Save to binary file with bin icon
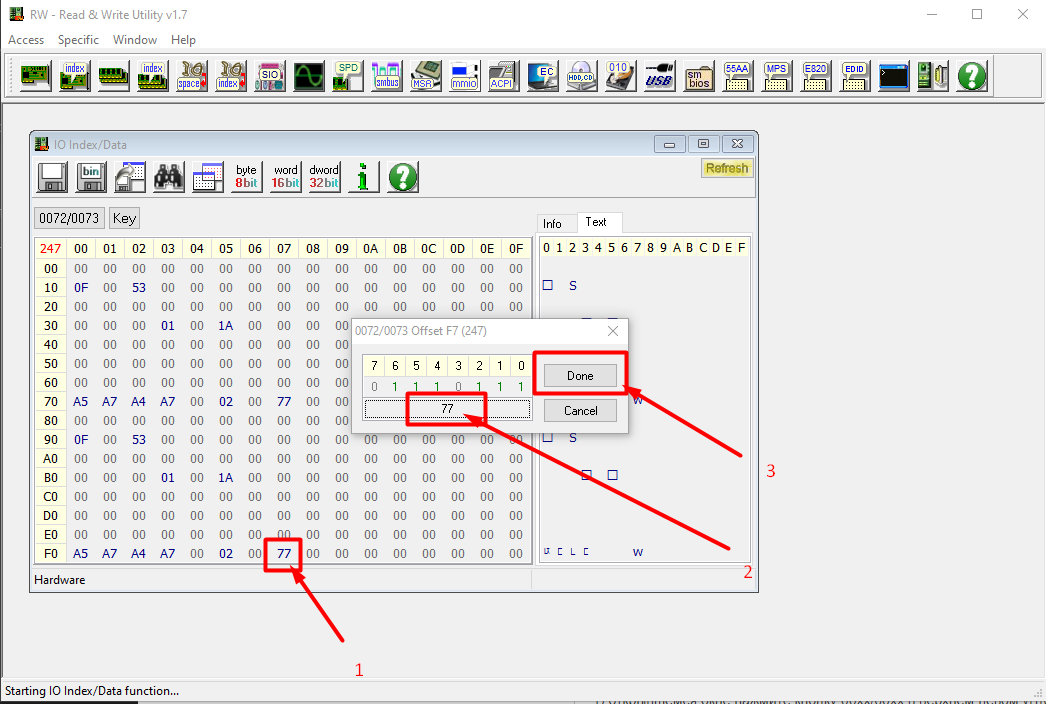 91,177
